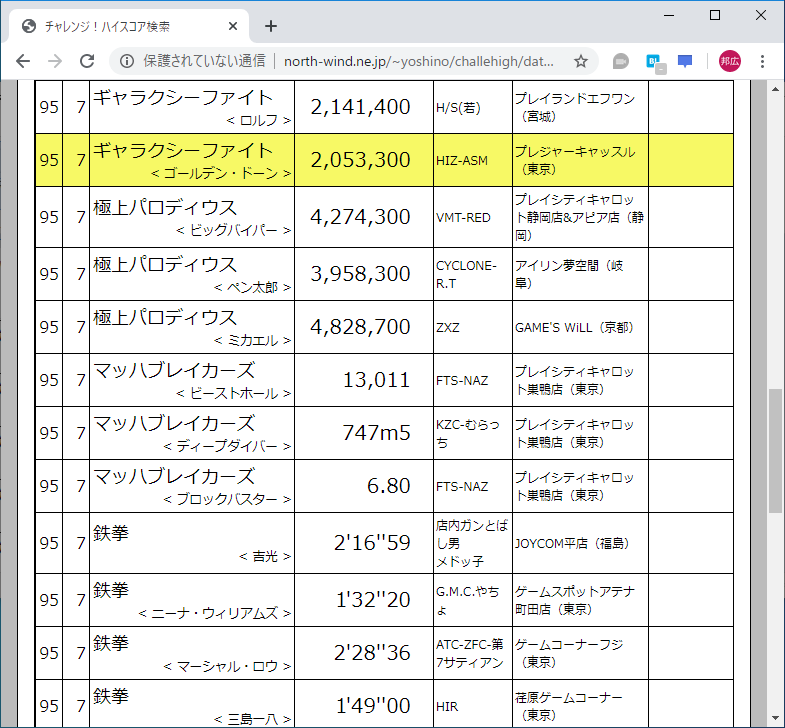Click character name < 三島一八 >
This screenshot has height=728, width=785.
pyautogui.click(x=252, y=720)
